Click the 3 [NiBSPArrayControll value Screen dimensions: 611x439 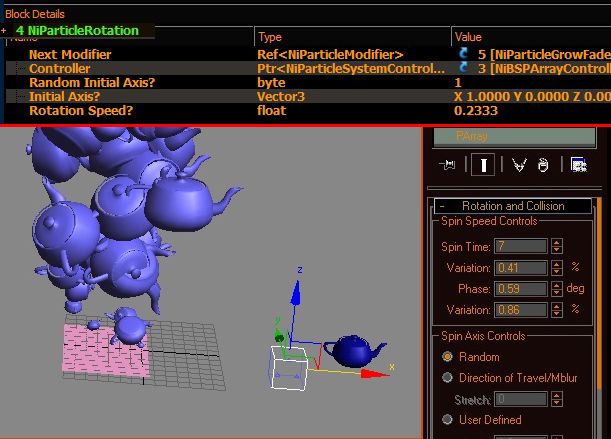(544, 69)
